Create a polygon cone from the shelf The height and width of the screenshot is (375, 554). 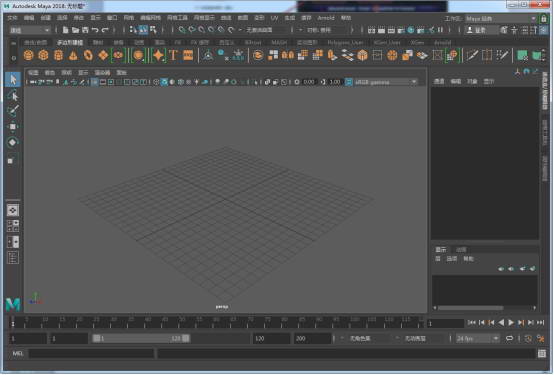pyautogui.click(x=73, y=55)
